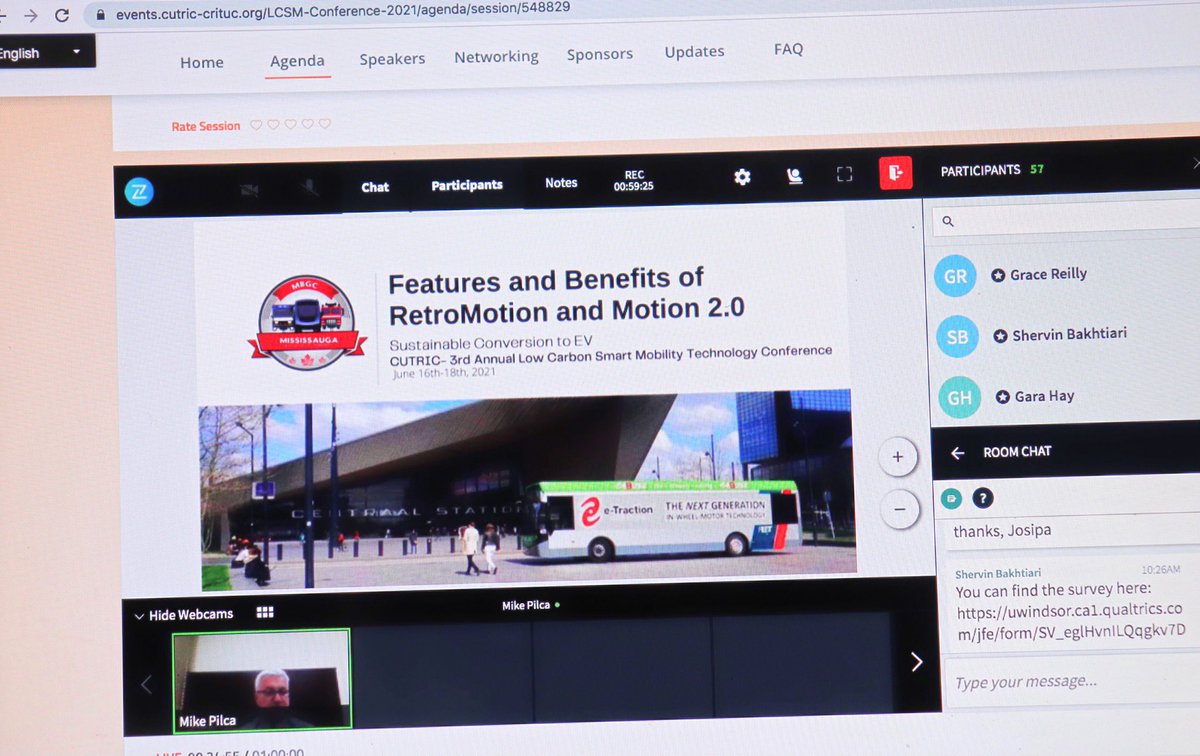This screenshot has width=1200, height=756.
Task: Click the GR avatar circle
Action: click(956, 276)
